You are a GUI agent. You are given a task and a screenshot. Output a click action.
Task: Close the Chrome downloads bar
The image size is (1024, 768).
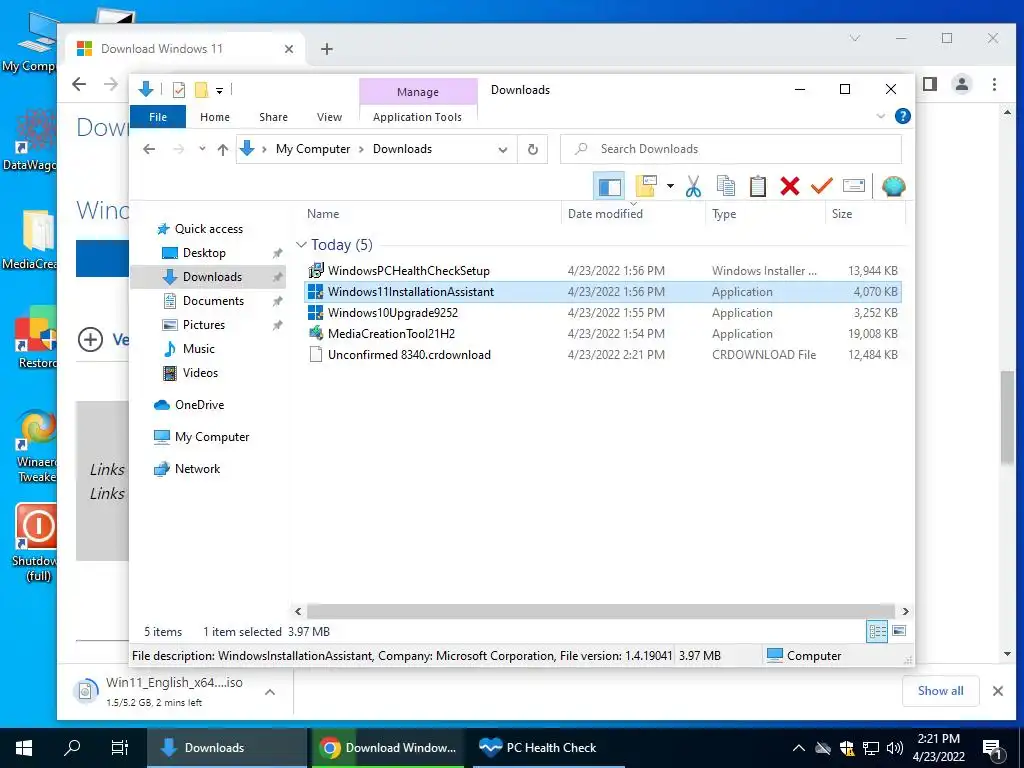[998, 691]
